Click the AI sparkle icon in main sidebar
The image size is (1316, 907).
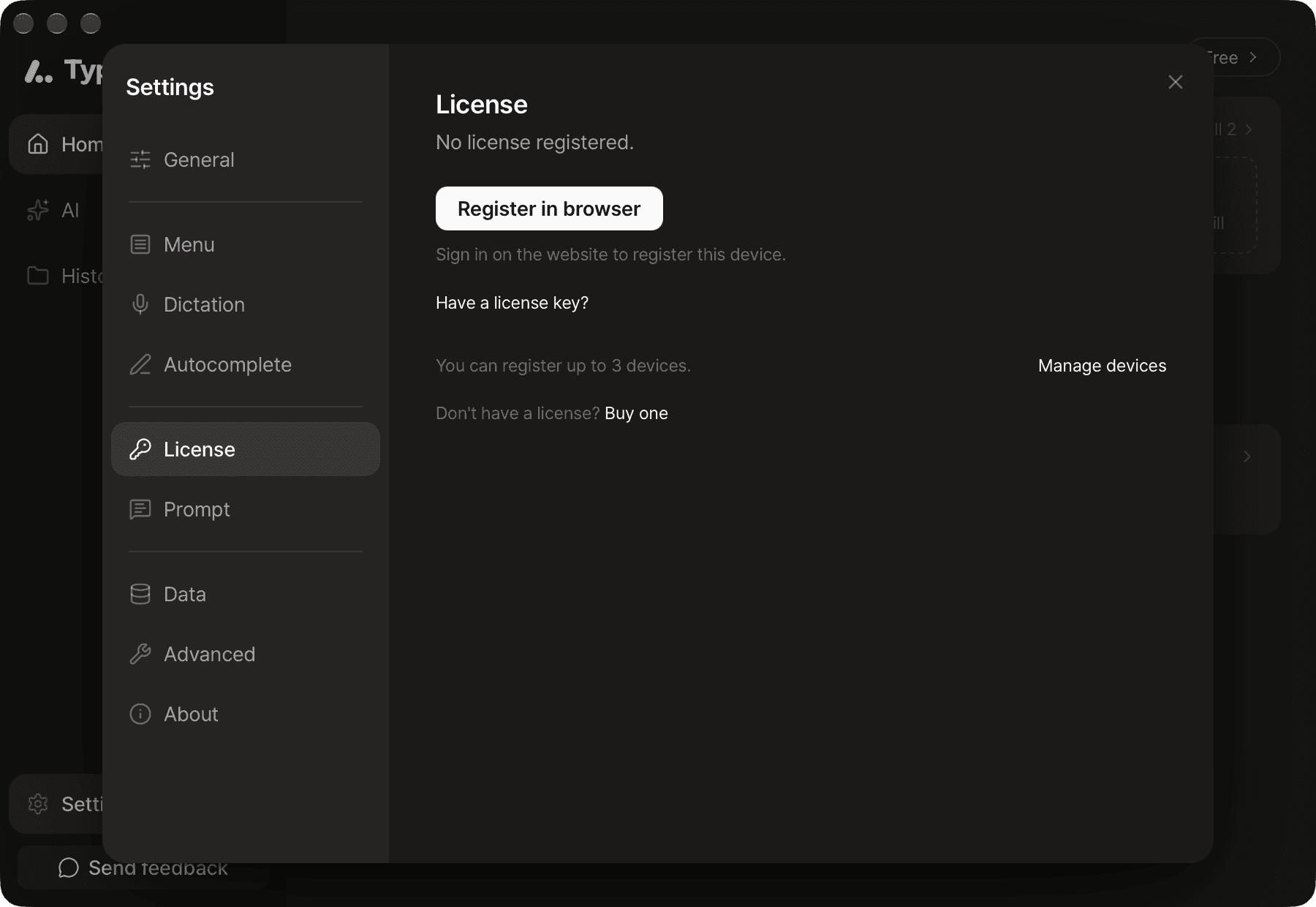coord(38,210)
